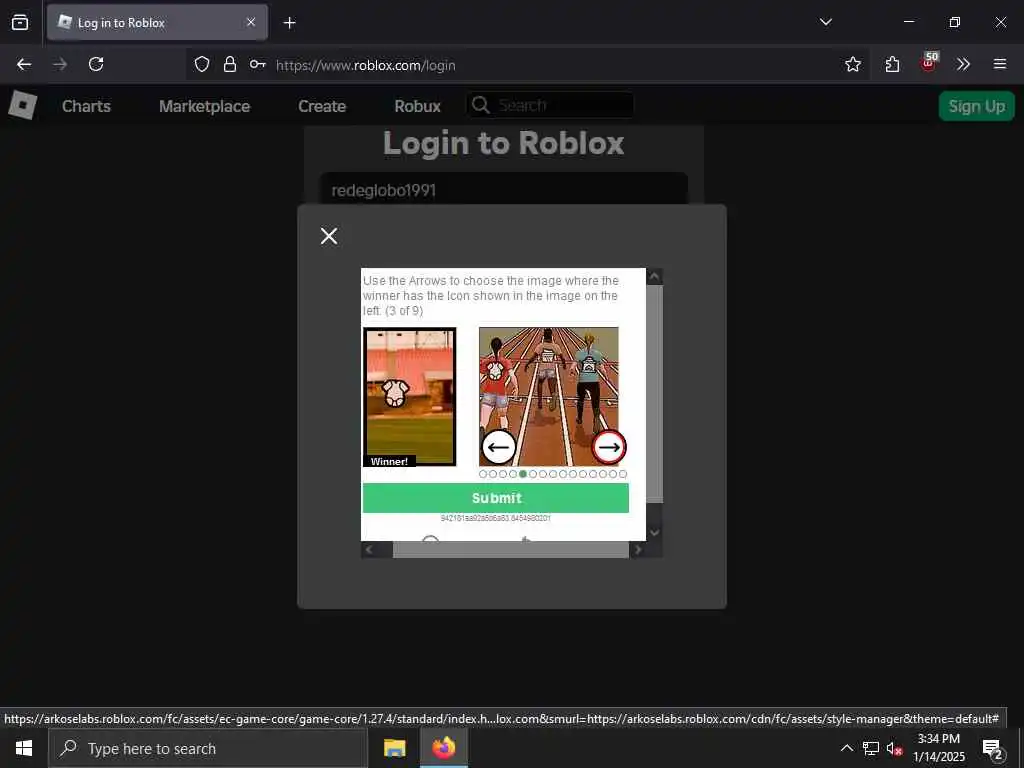Click the forward navigation arrow
This screenshot has width=1024, height=768.
pyautogui.click(x=60, y=64)
